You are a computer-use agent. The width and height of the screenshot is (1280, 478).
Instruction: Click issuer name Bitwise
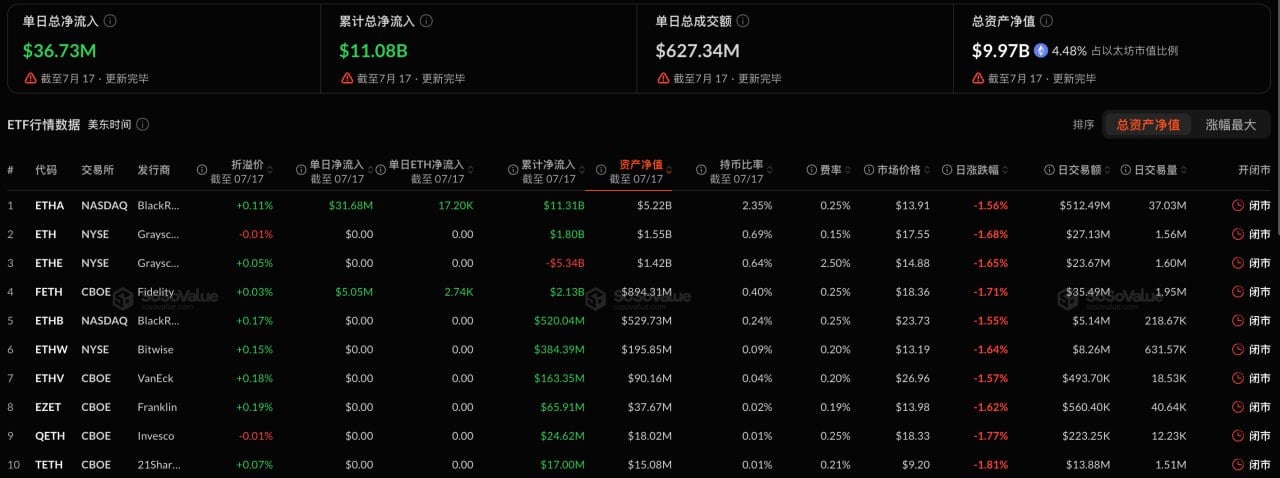pos(156,349)
